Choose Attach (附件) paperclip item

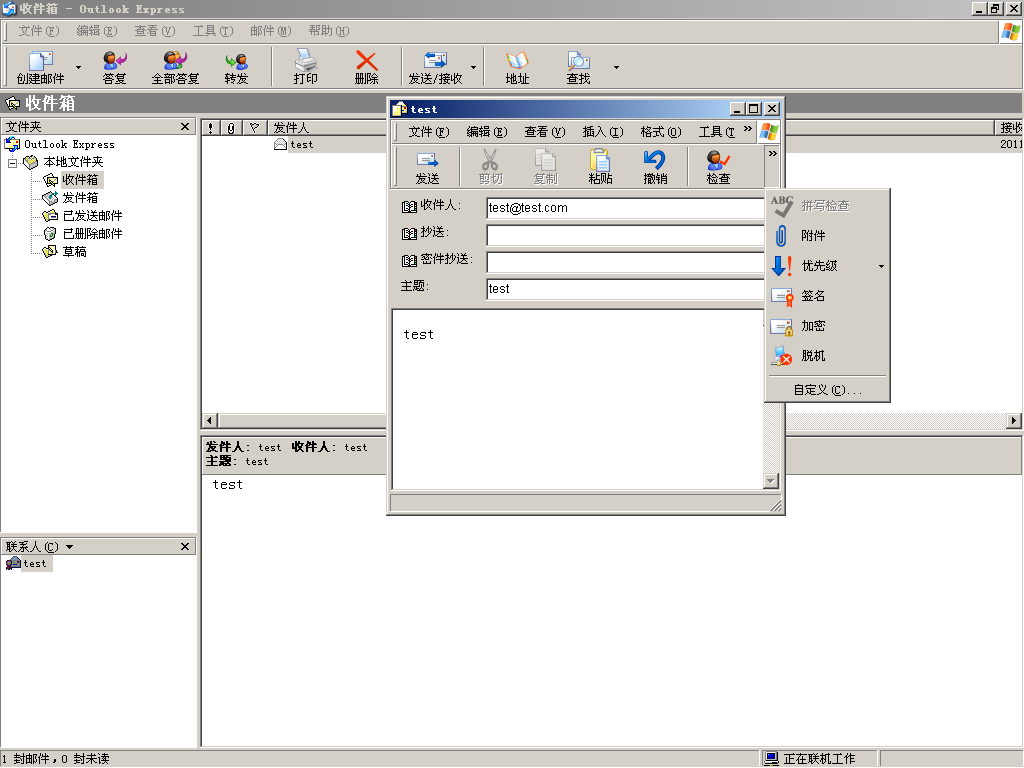pos(827,236)
